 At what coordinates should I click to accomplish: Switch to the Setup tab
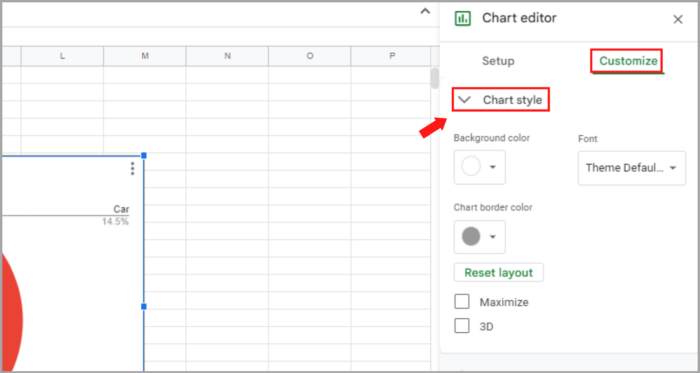[498, 61]
